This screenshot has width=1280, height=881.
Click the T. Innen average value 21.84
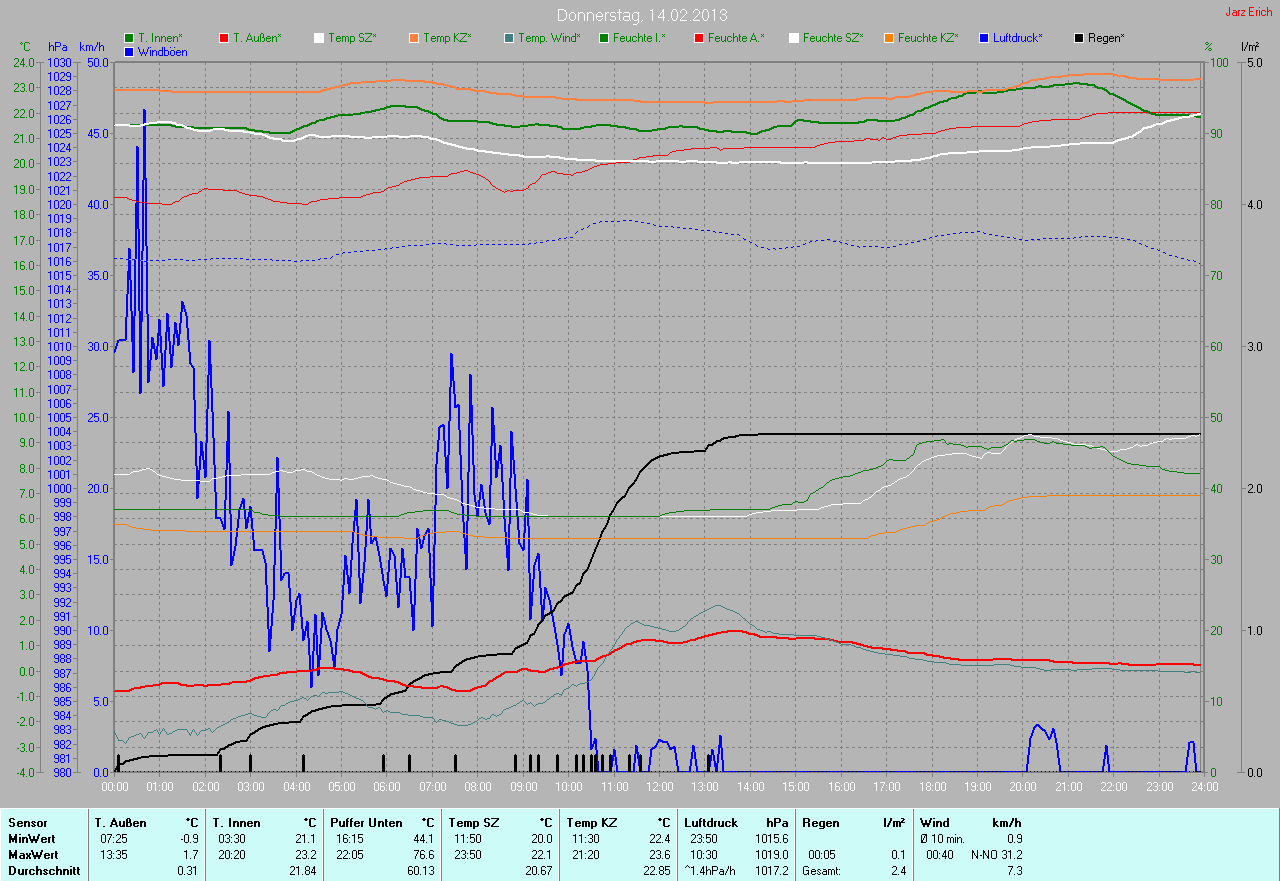click(x=301, y=871)
